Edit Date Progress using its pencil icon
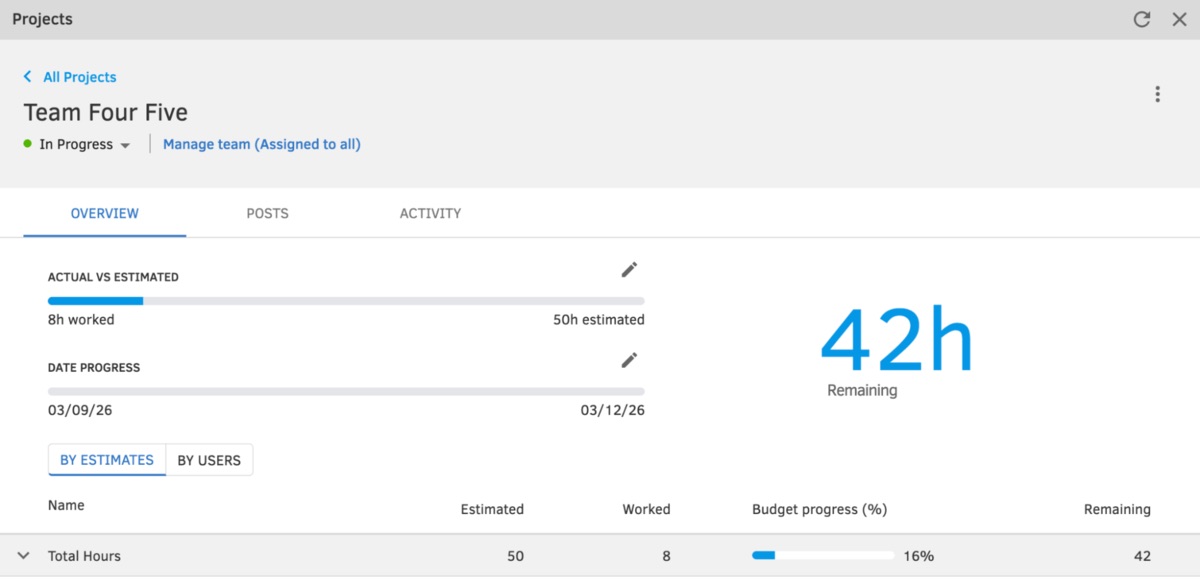1200x583 pixels. (629, 360)
